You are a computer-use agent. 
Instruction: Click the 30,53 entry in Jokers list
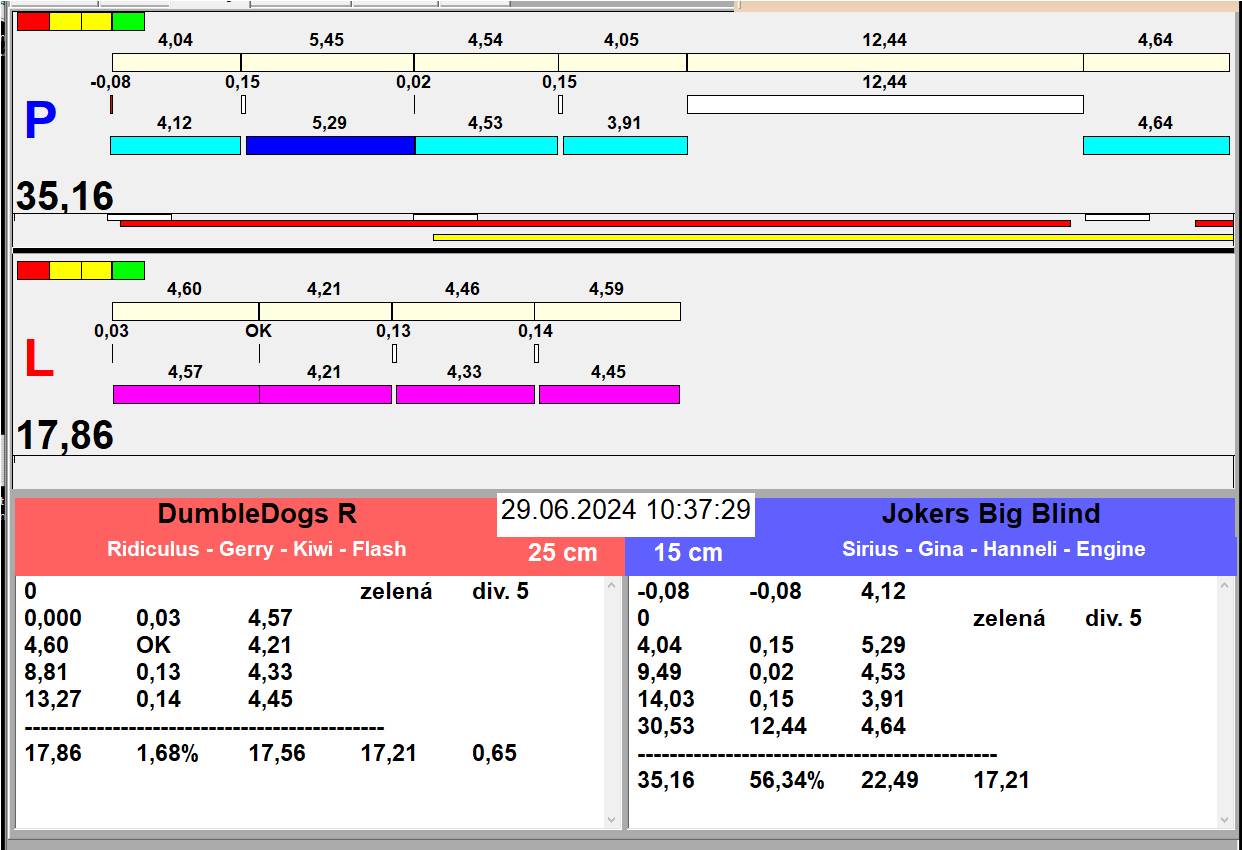point(666,726)
